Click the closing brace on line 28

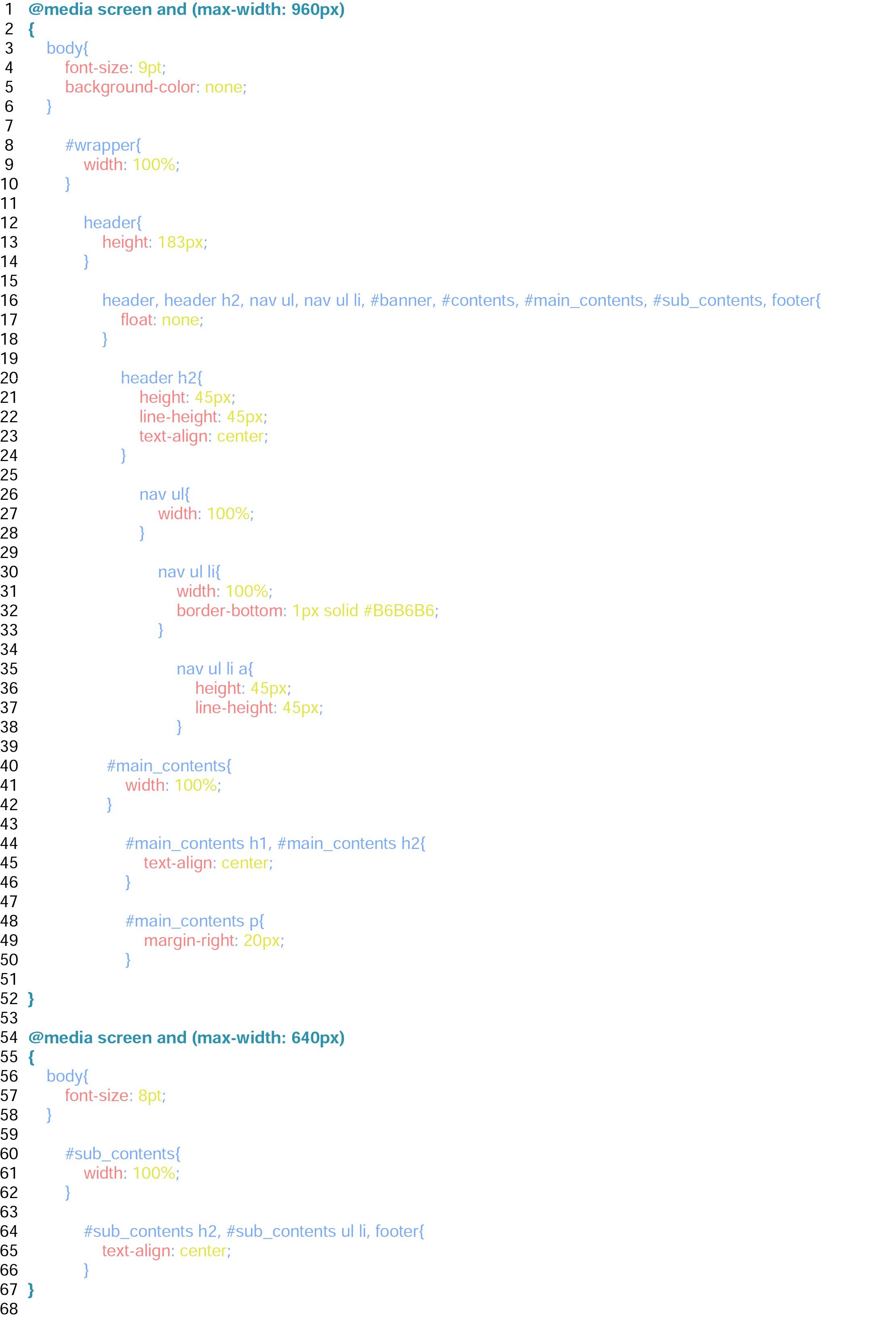[x=142, y=534]
